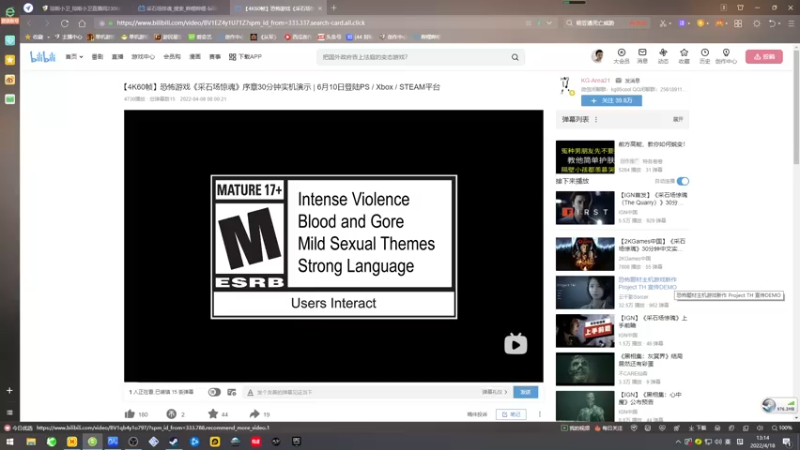Open the 漫画 menu item
Viewport: 800px width, 450px height.
(195, 57)
